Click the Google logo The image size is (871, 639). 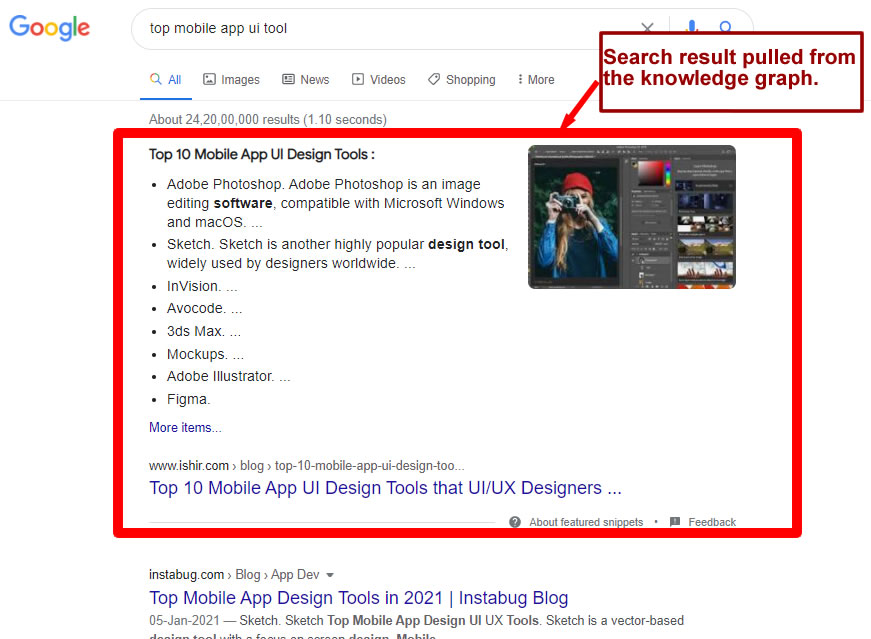point(49,27)
